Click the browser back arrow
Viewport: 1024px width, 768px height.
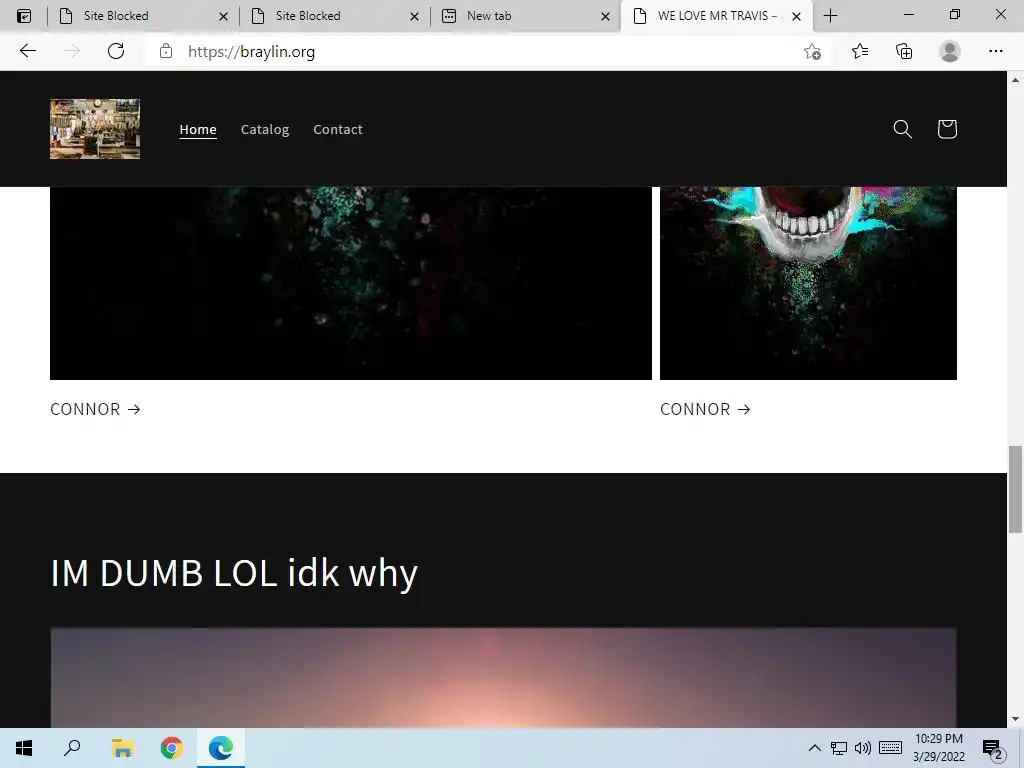27,51
